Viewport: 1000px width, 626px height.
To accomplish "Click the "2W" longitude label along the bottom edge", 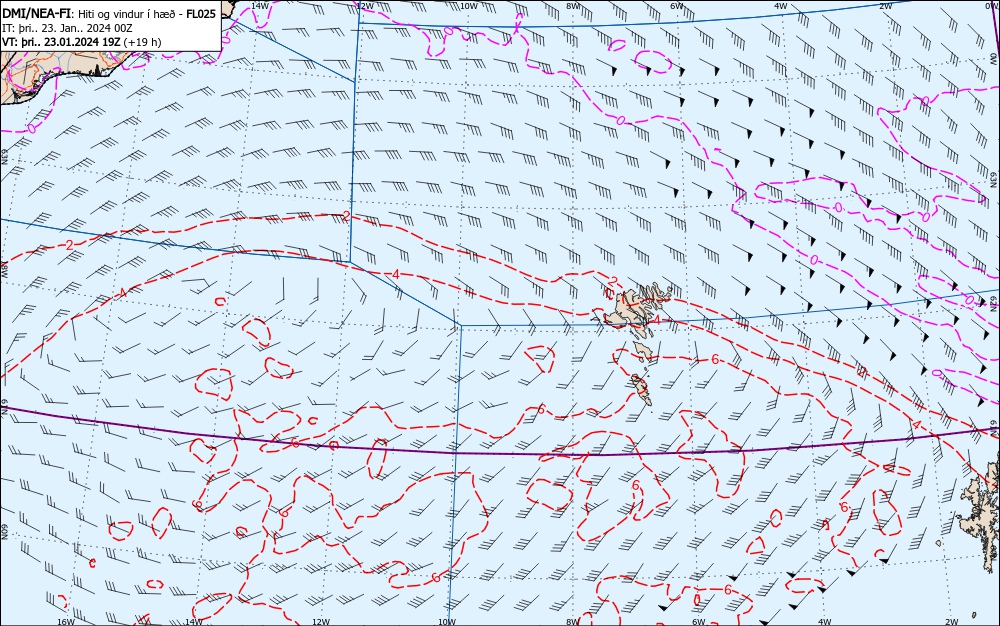I will point(952,622).
